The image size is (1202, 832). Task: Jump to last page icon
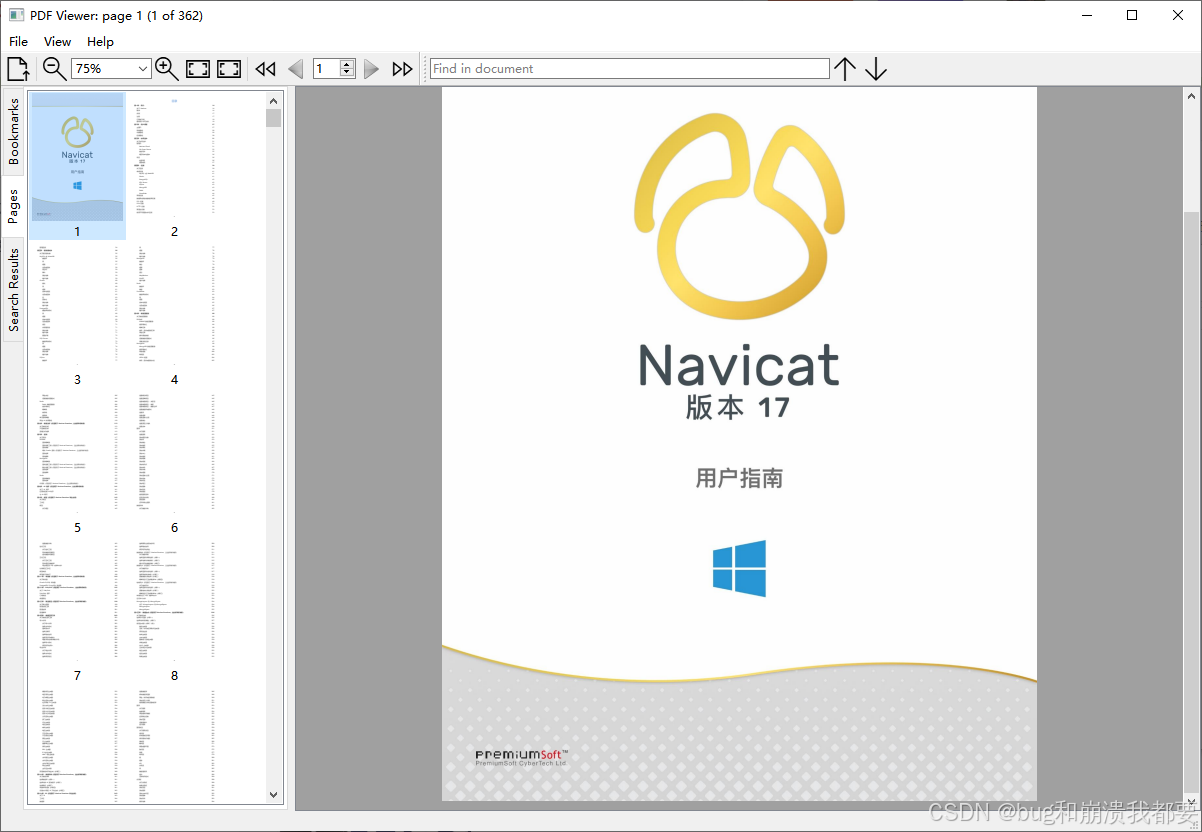pos(402,69)
